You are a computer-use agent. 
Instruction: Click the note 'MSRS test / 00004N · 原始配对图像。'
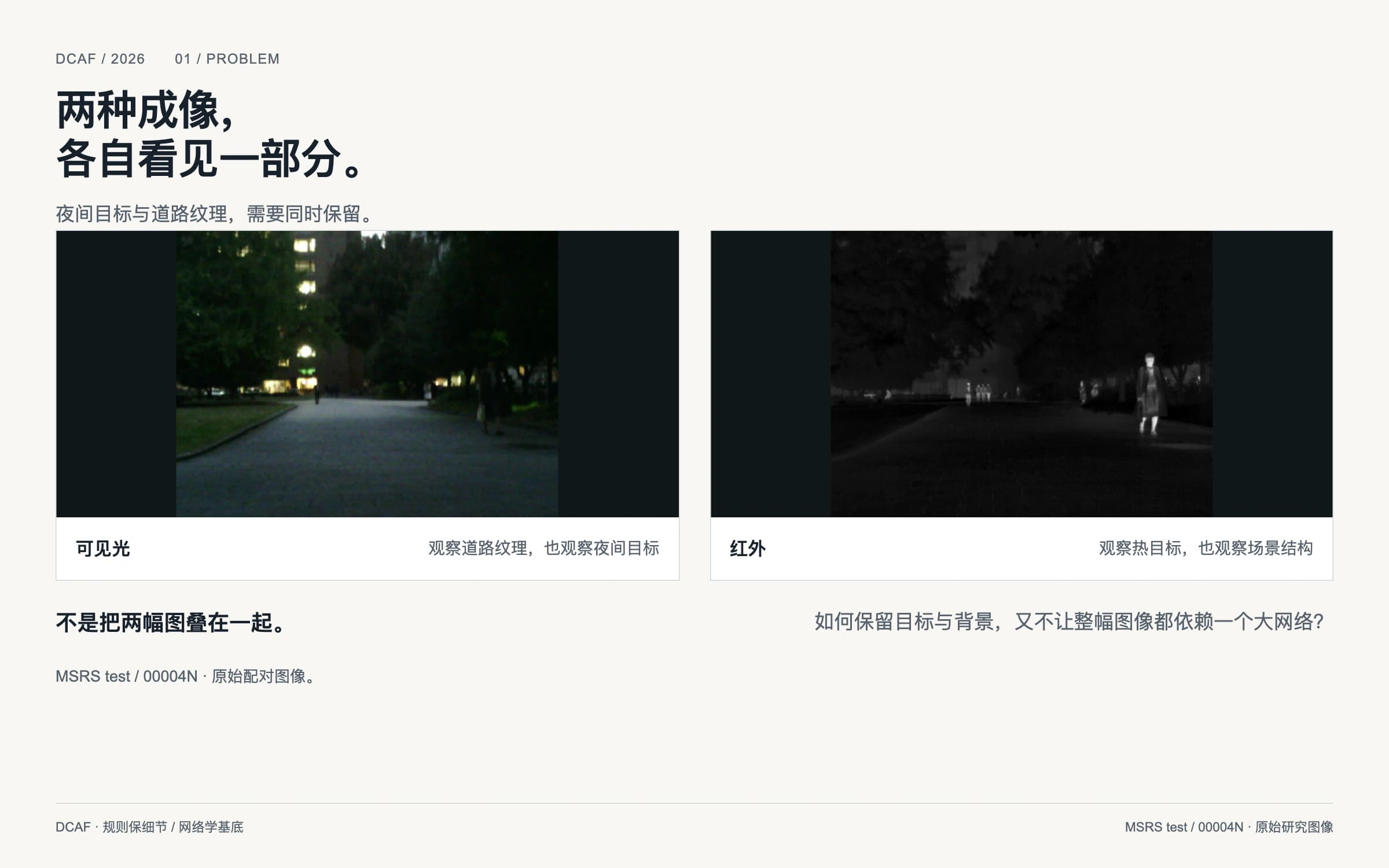[186, 676]
